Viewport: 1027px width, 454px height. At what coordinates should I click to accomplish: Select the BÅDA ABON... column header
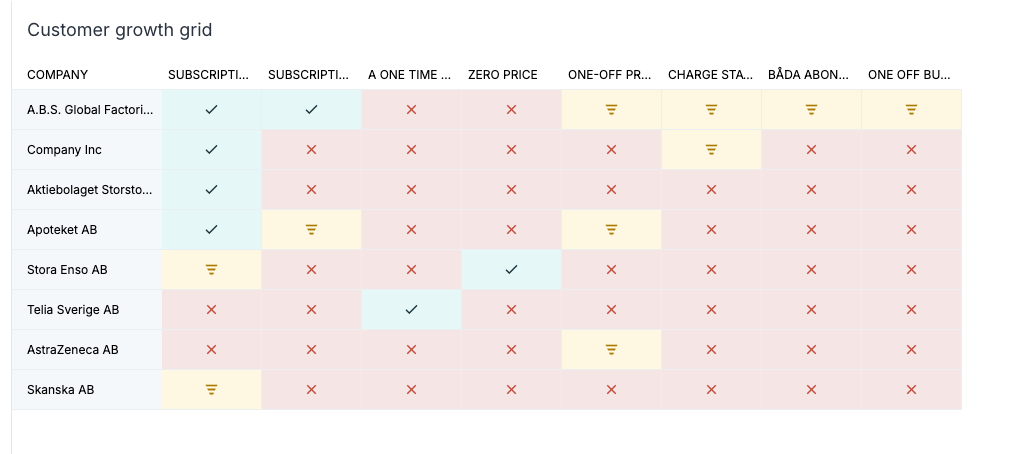tap(809, 75)
